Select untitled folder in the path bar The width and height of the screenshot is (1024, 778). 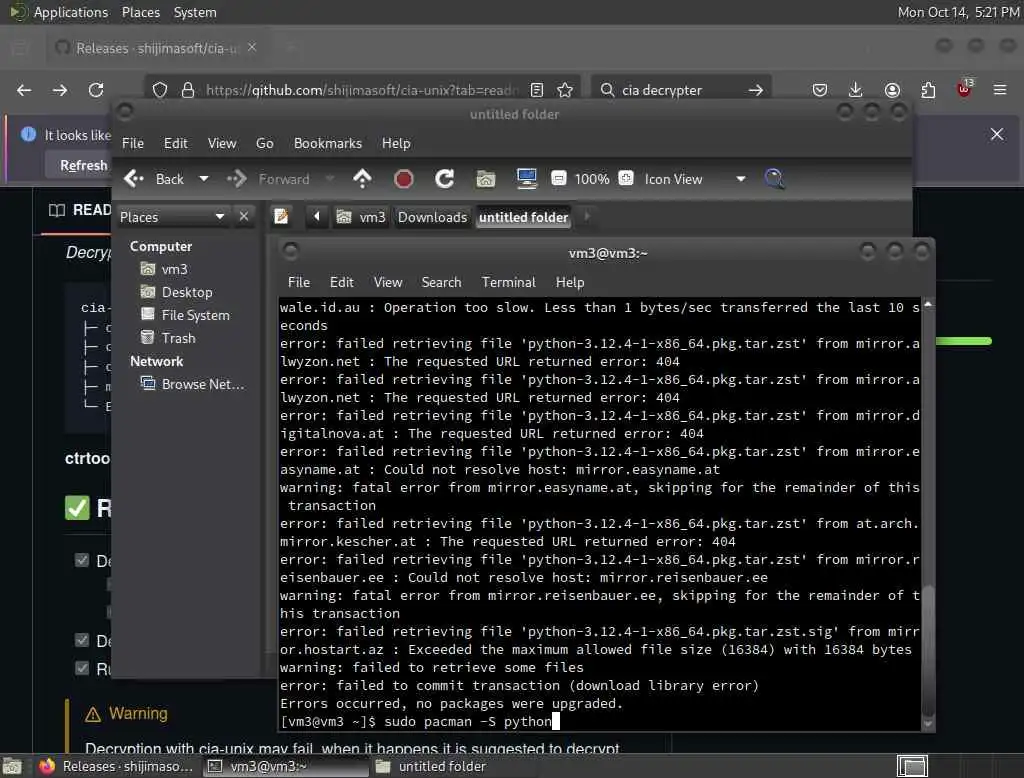click(x=524, y=217)
